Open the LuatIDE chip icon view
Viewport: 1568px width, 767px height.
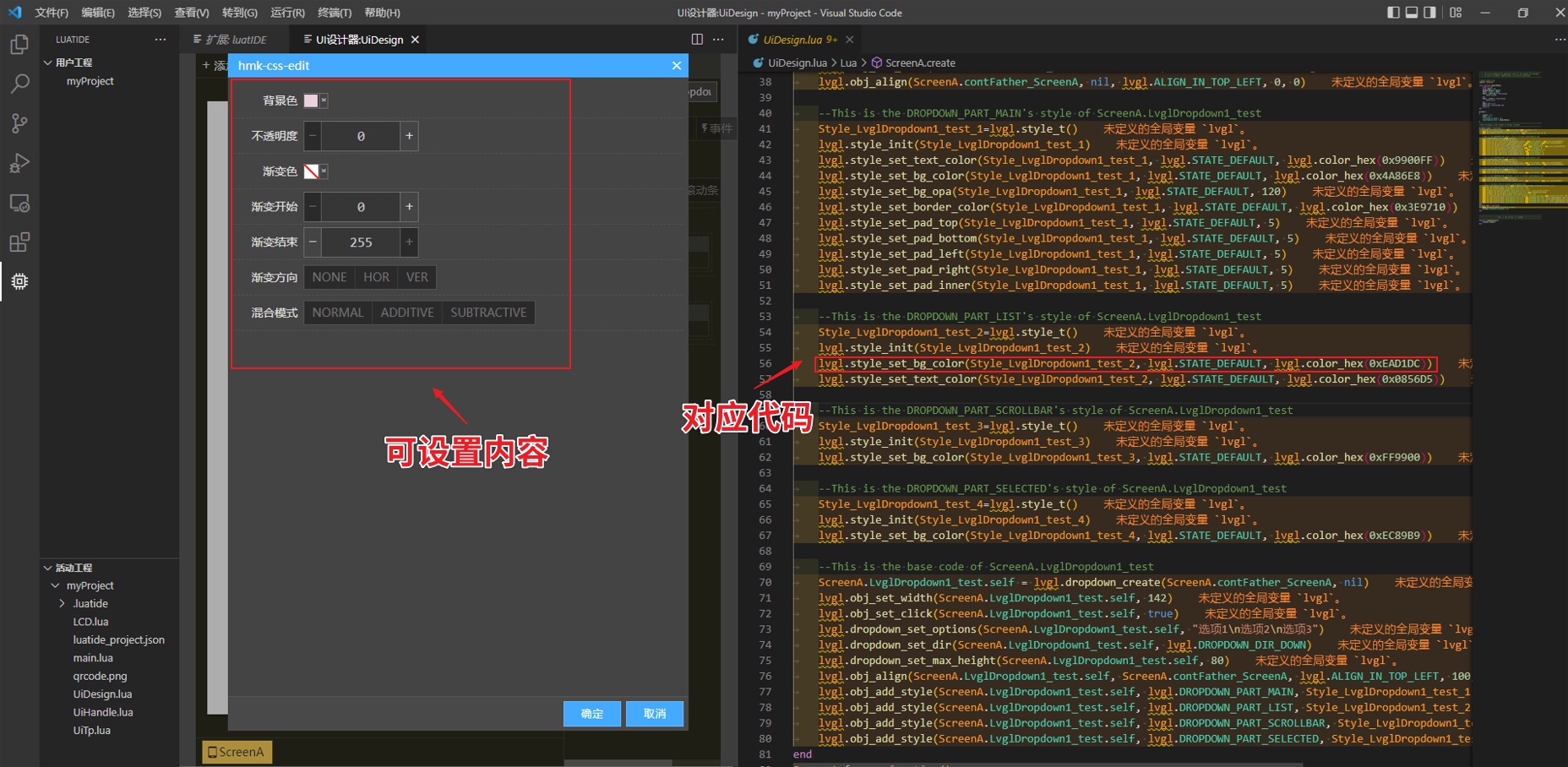(x=19, y=281)
